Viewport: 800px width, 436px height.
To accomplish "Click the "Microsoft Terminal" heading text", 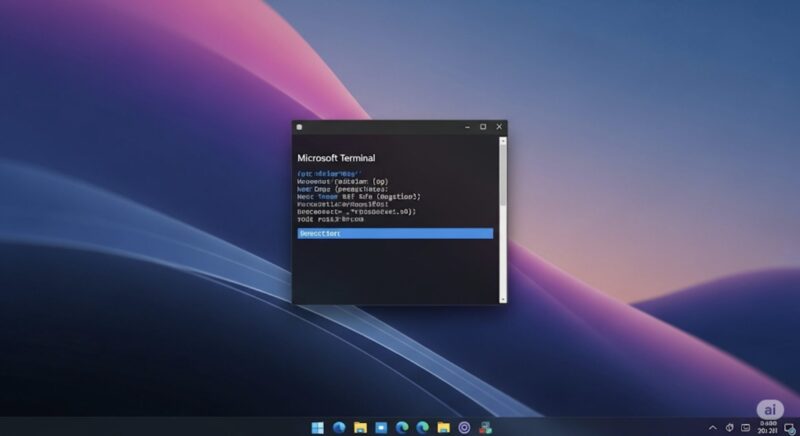I will click(x=336, y=158).
